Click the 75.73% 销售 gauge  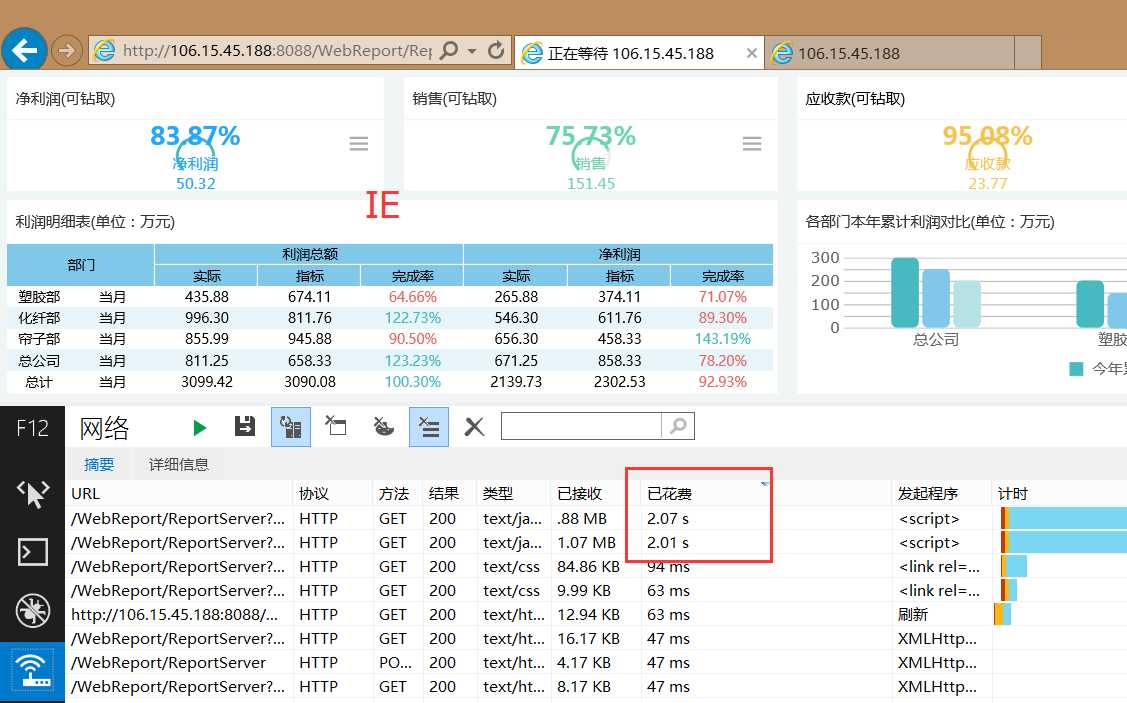(590, 155)
